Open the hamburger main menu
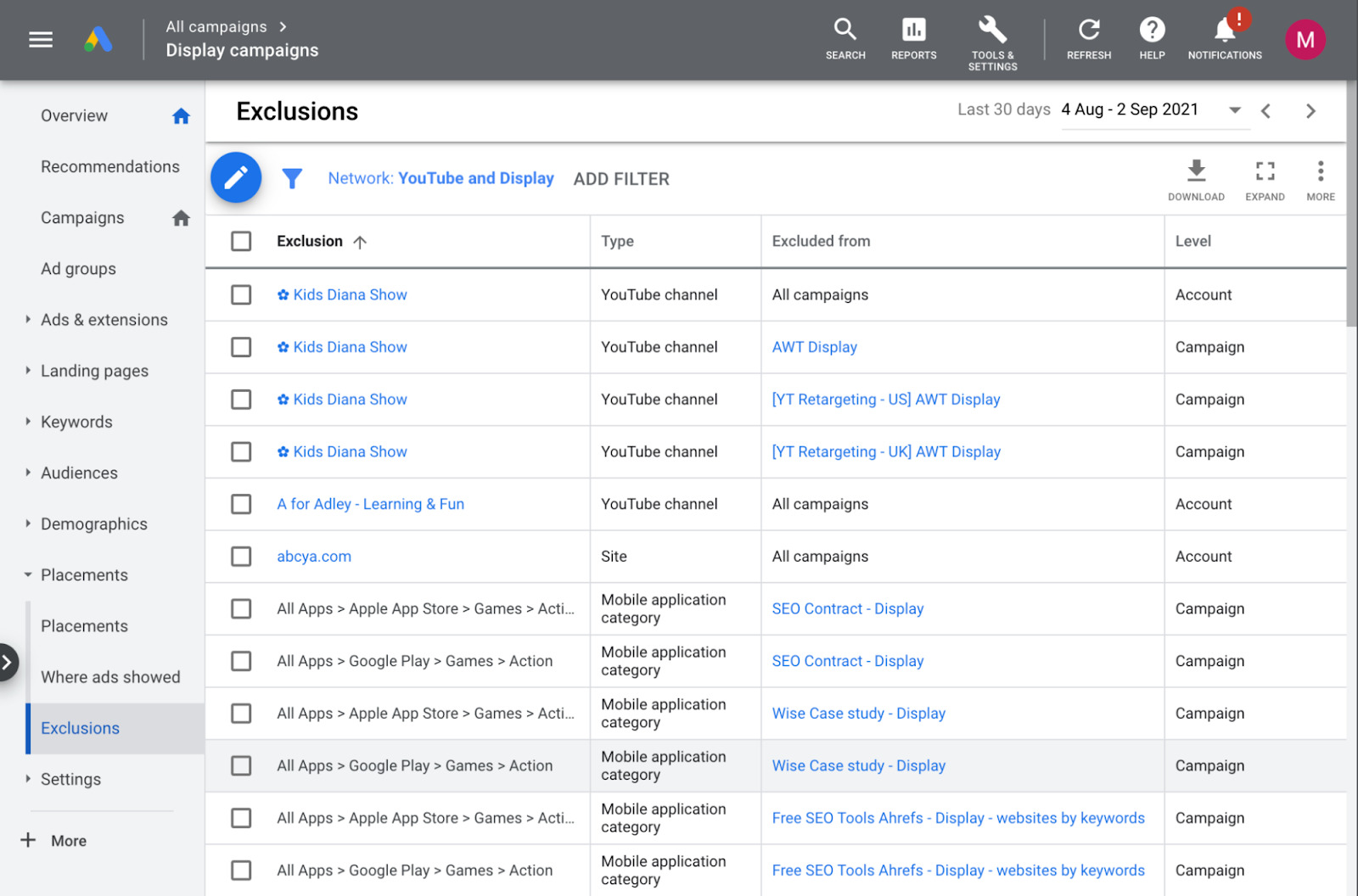Screen dimensions: 1358x896 [41, 40]
